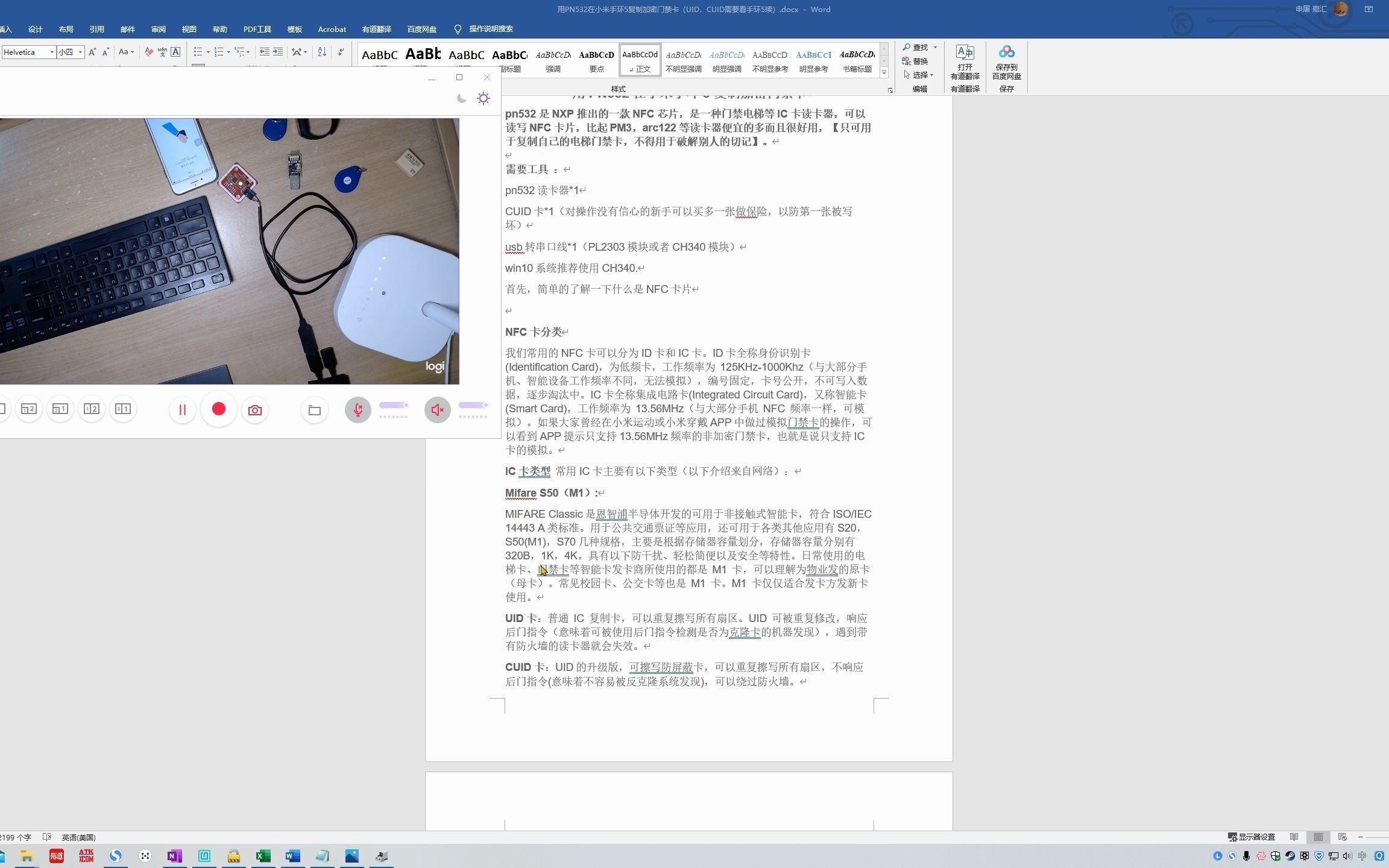Click the increase font size icon
Image resolution: width=1389 pixels, height=868 pixels.
click(92, 52)
